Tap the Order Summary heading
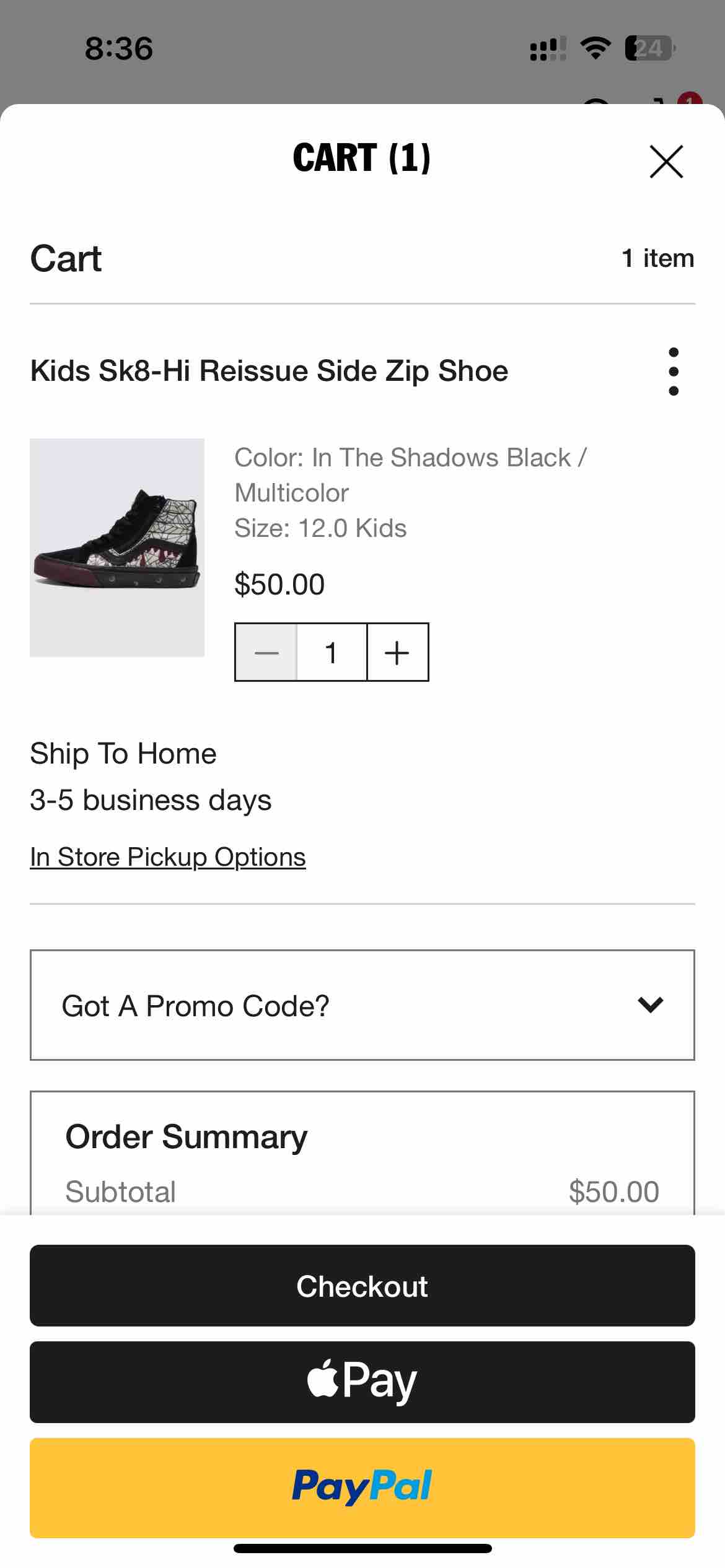This screenshot has width=725, height=1568. [x=187, y=1137]
